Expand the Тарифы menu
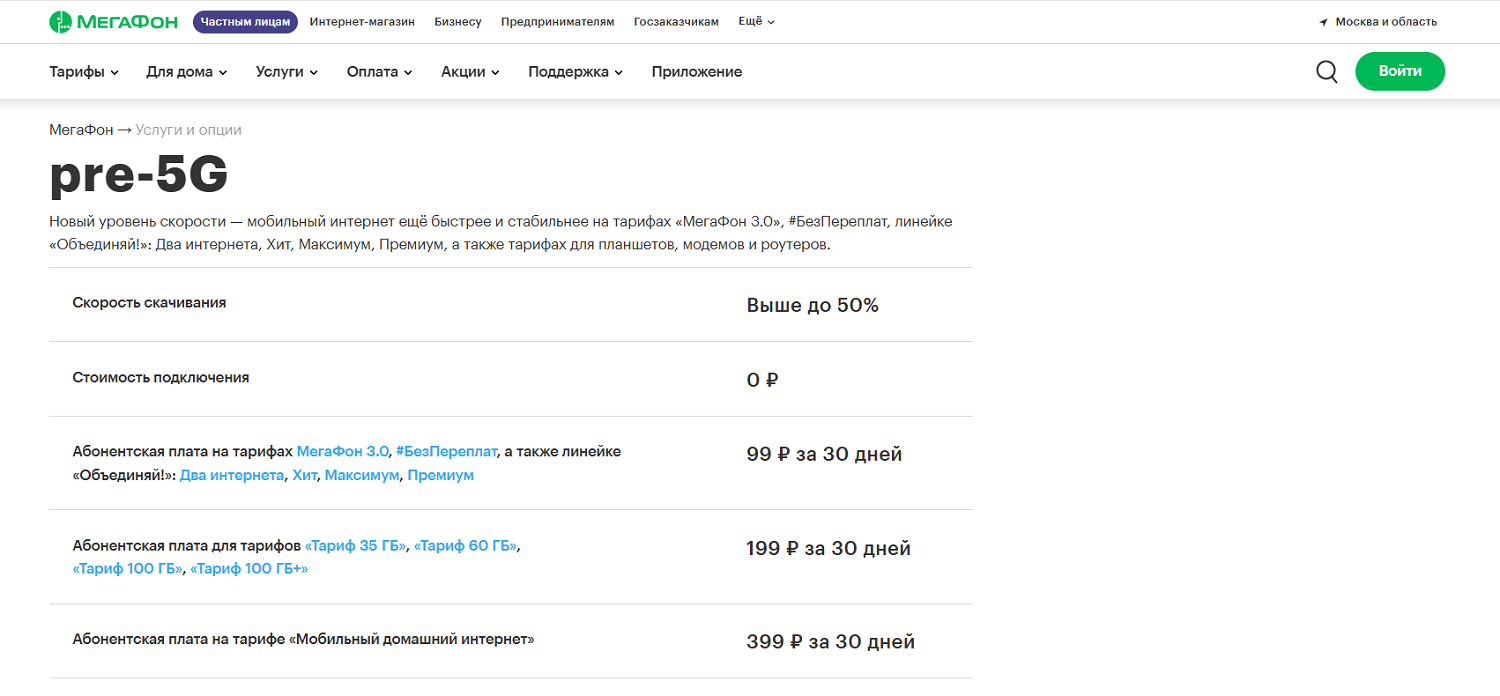 pos(84,72)
